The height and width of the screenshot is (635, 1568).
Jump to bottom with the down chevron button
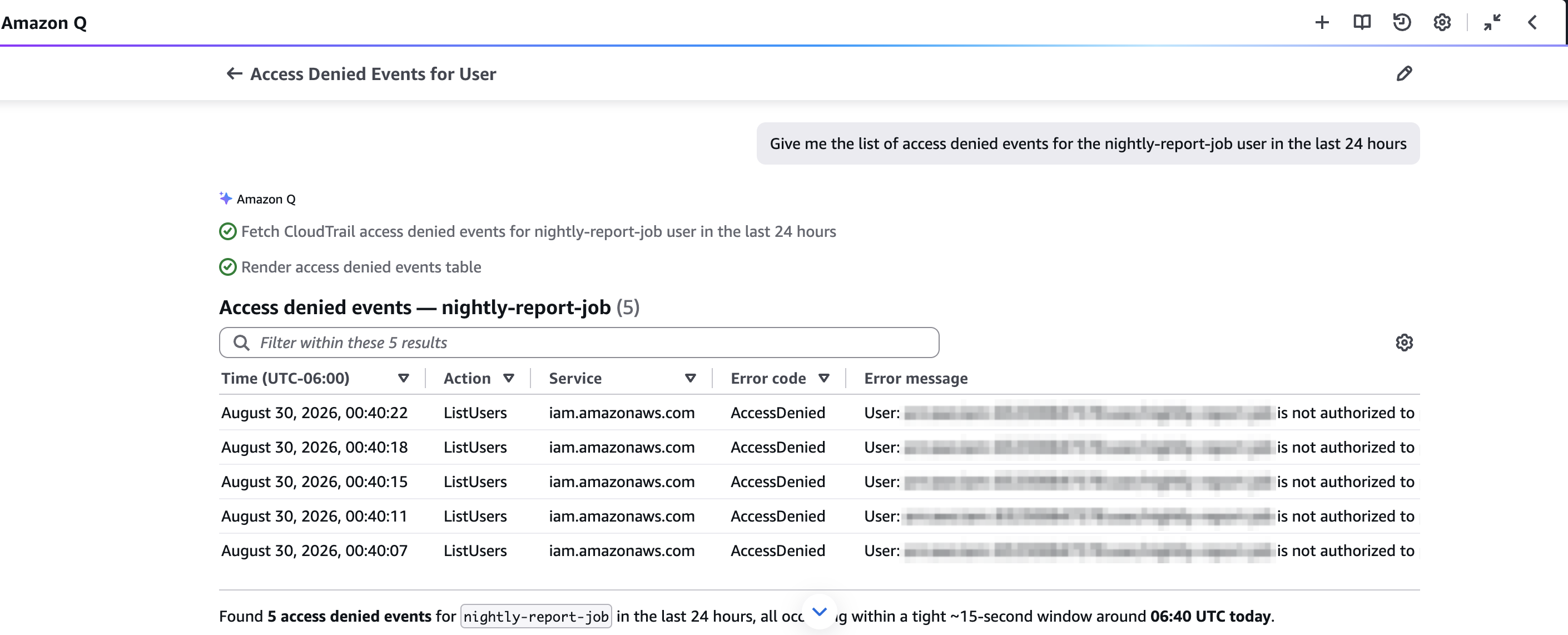(820, 612)
